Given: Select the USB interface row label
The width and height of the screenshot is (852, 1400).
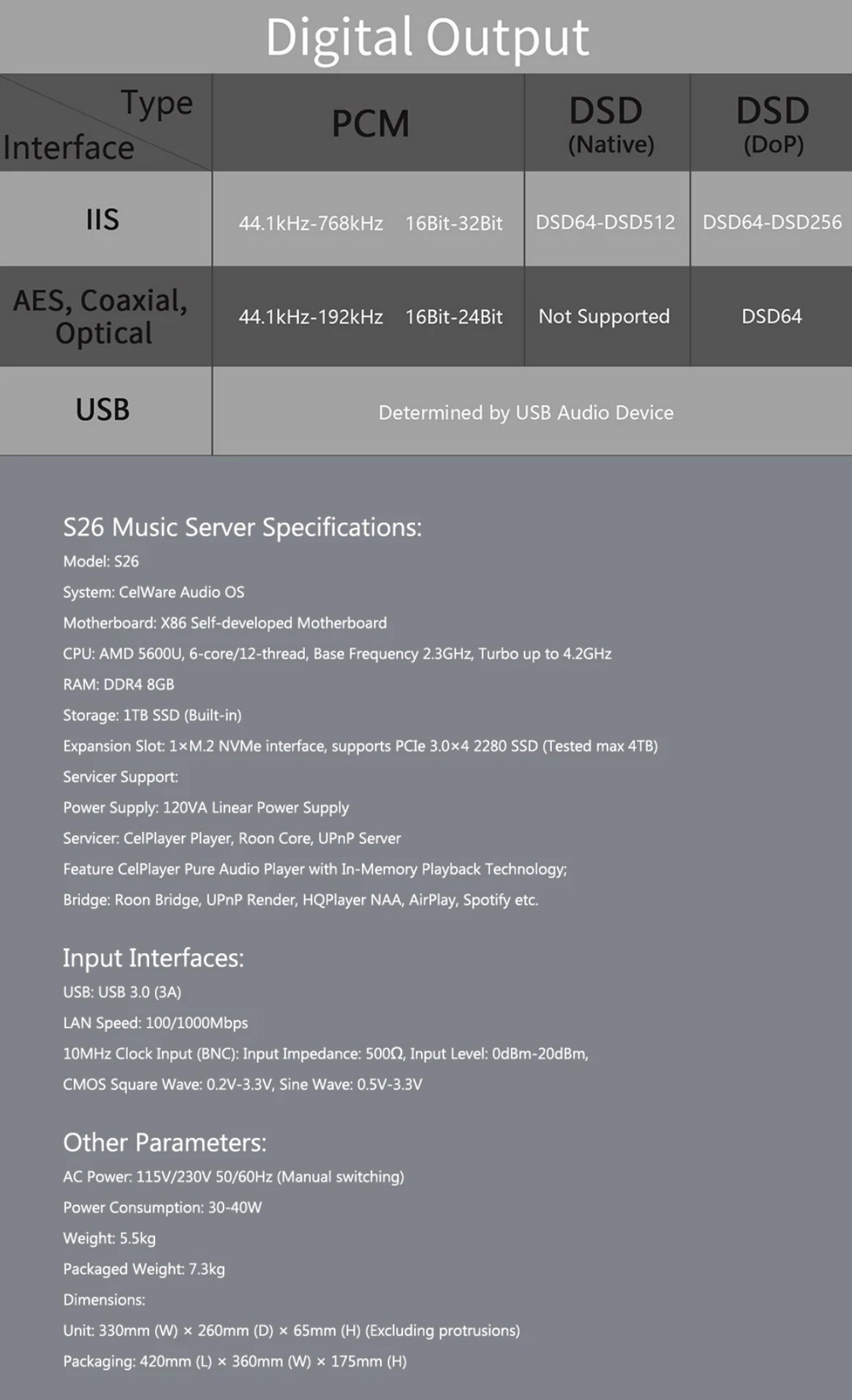Looking at the screenshot, I should click(102, 410).
